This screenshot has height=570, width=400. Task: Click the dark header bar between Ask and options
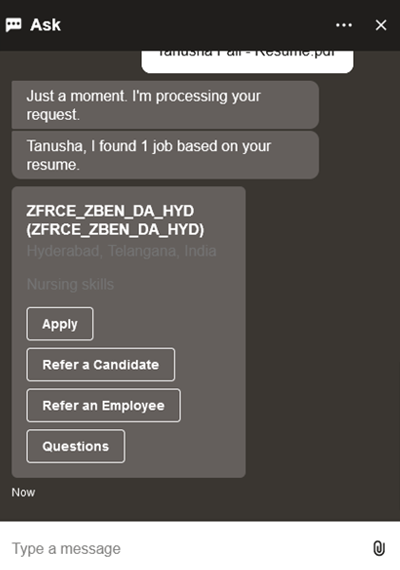(x=198, y=25)
